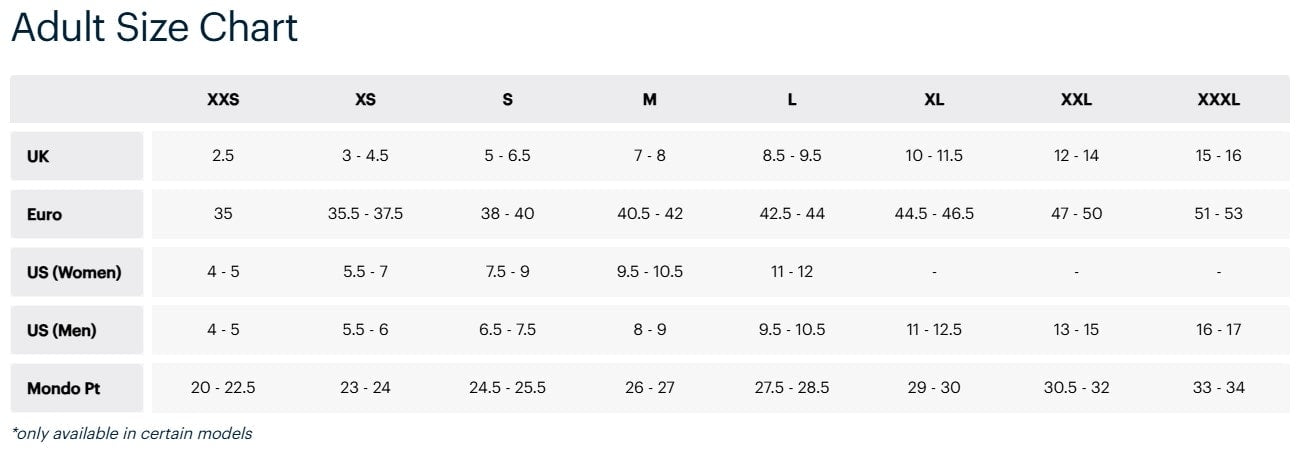Click the UK 7 - 8 cell
Screen dimensions: 1303x458
point(650,156)
